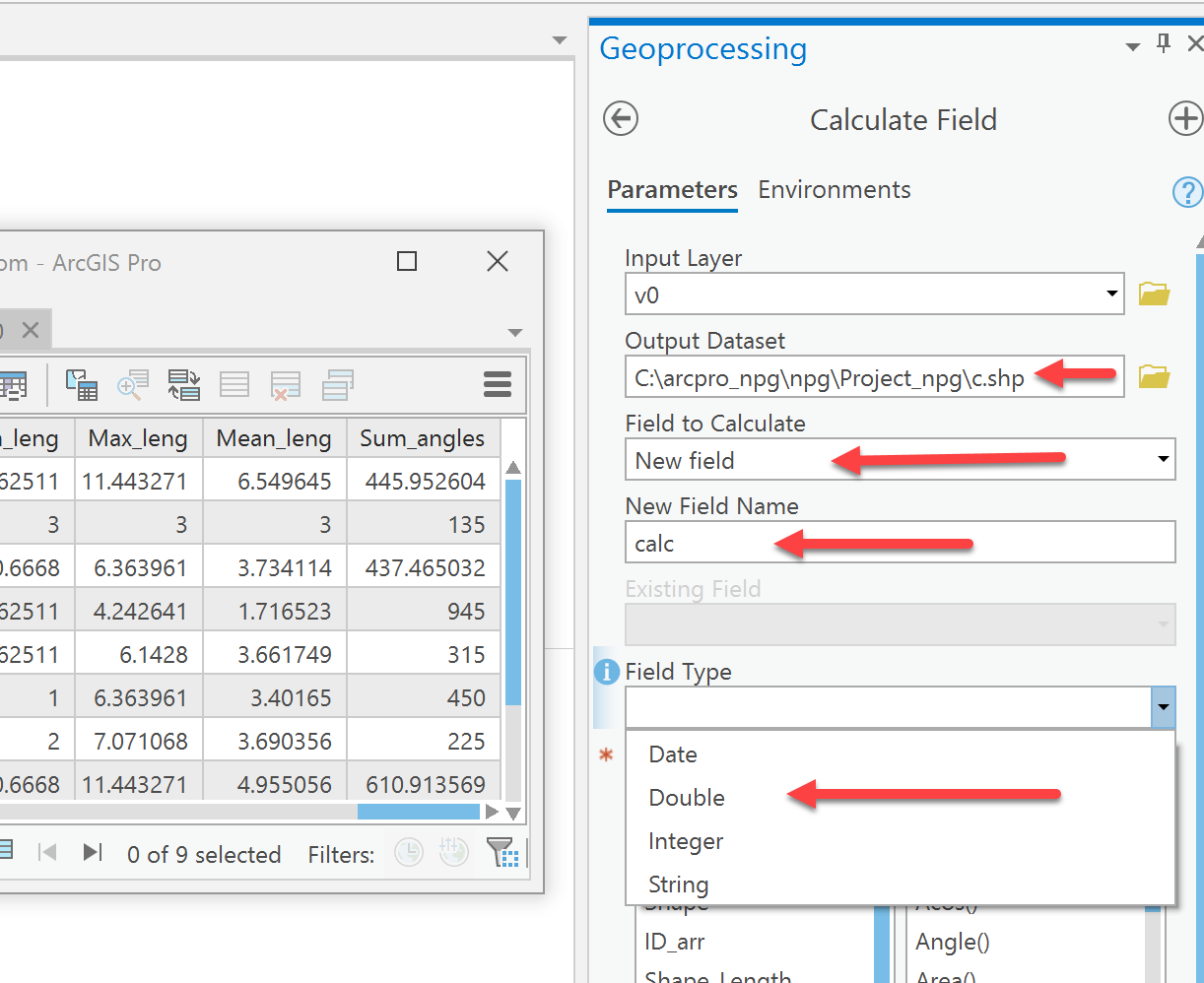Select the Parameters tab
This screenshot has width=1204, height=983.
[672, 189]
